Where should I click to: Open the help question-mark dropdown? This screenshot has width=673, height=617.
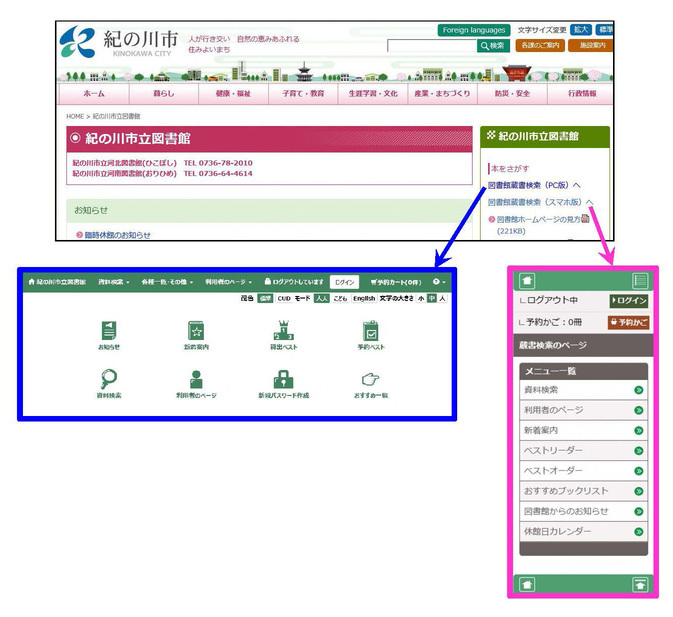click(439, 282)
